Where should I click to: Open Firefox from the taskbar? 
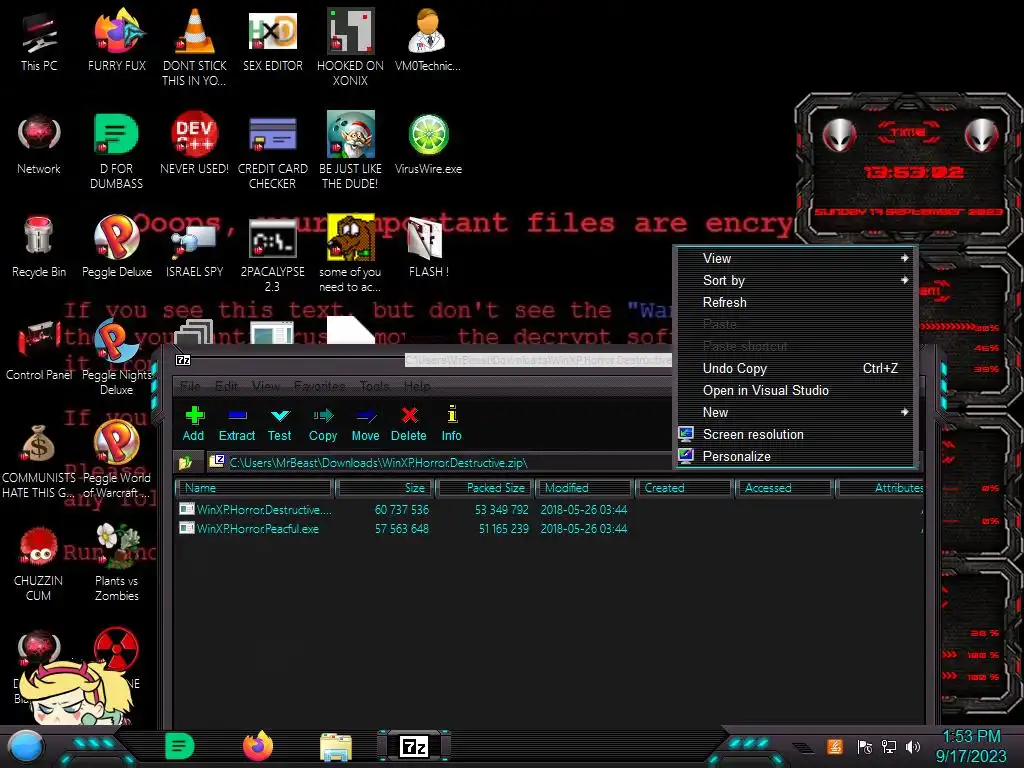[258, 746]
